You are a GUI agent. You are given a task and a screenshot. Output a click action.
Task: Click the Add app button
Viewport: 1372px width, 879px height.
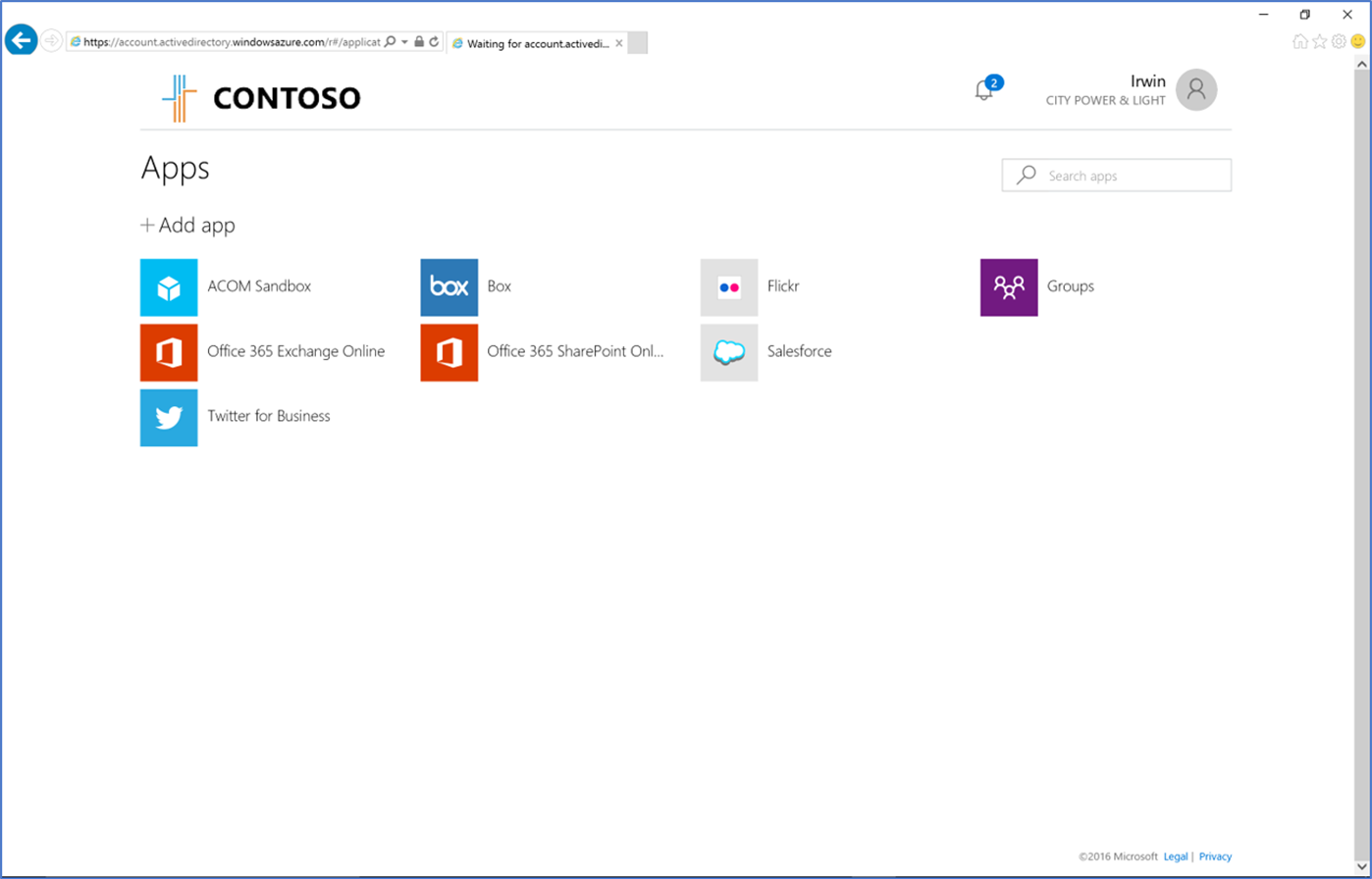(187, 226)
